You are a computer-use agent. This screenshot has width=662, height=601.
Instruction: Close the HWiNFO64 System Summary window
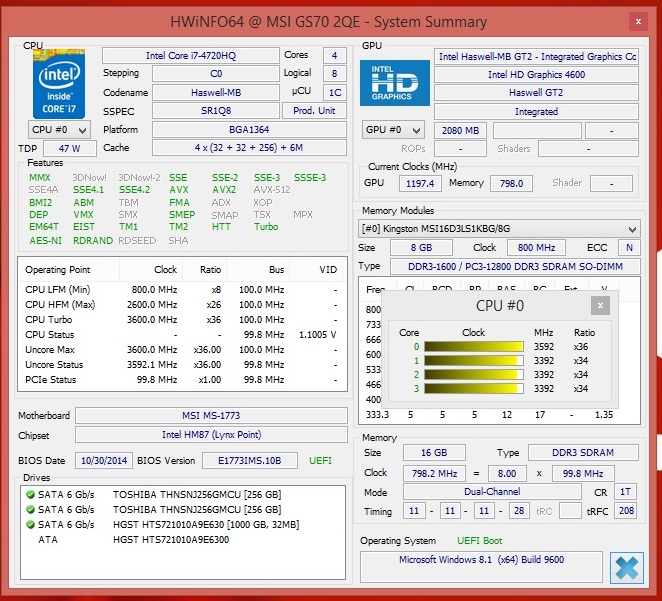click(638, 22)
